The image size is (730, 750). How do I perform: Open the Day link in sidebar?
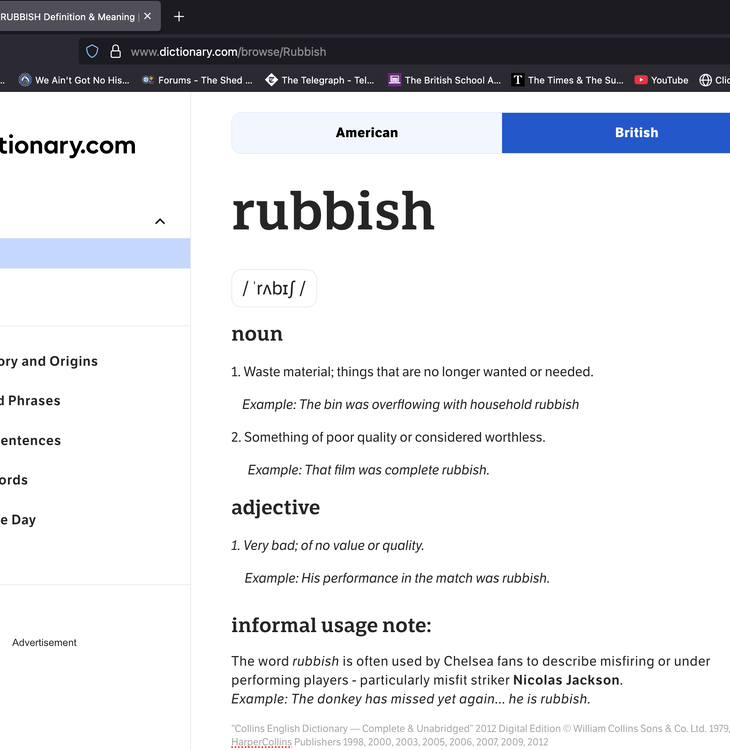pos(18,520)
